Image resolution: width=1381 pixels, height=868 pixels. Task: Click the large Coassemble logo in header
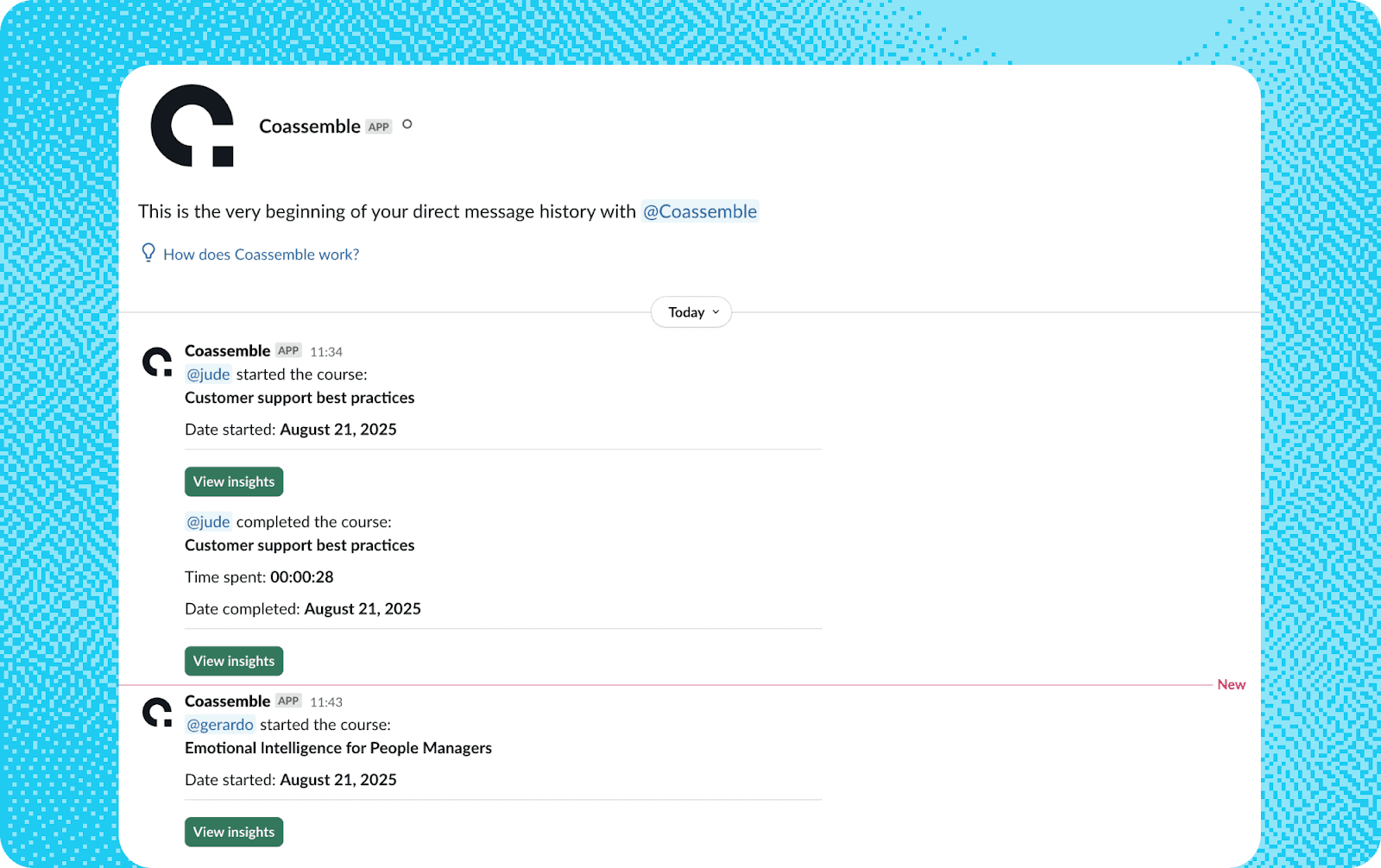point(192,126)
